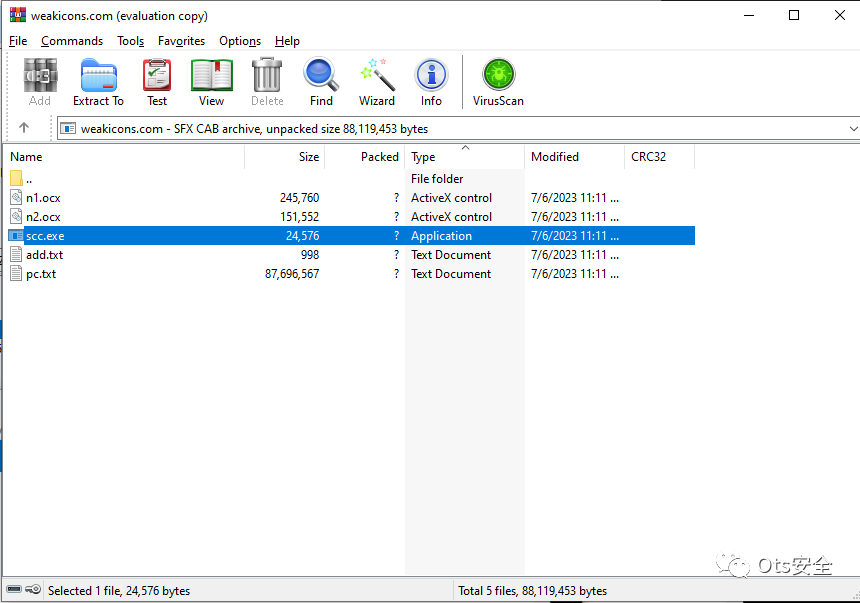860x603 pixels.
Task: Open the Favorites menu
Action: tap(181, 41)
